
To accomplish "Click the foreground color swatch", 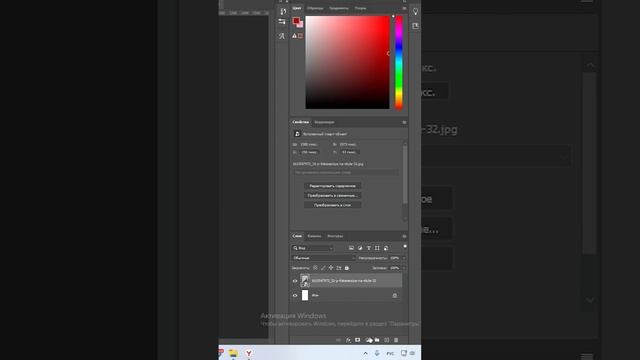I will point(296,20).
